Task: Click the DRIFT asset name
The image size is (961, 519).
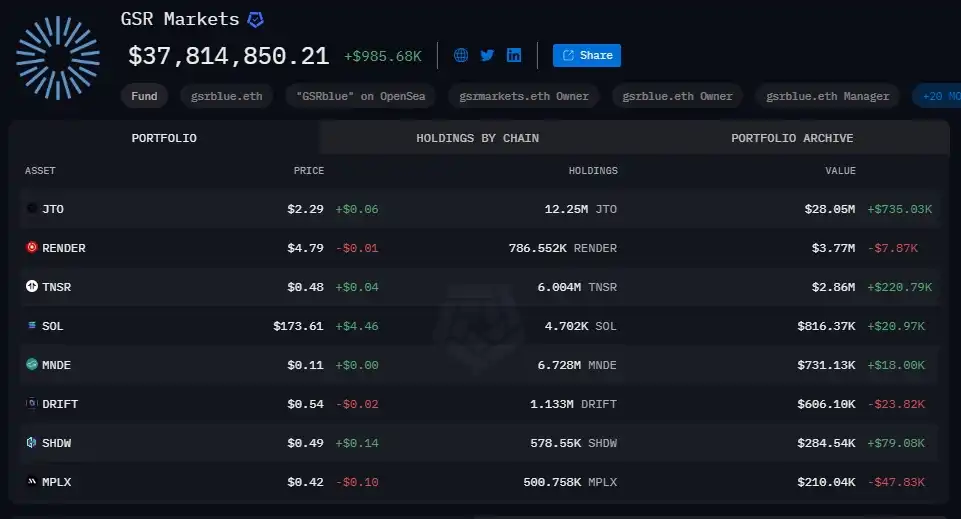Action: click(60, 404)
